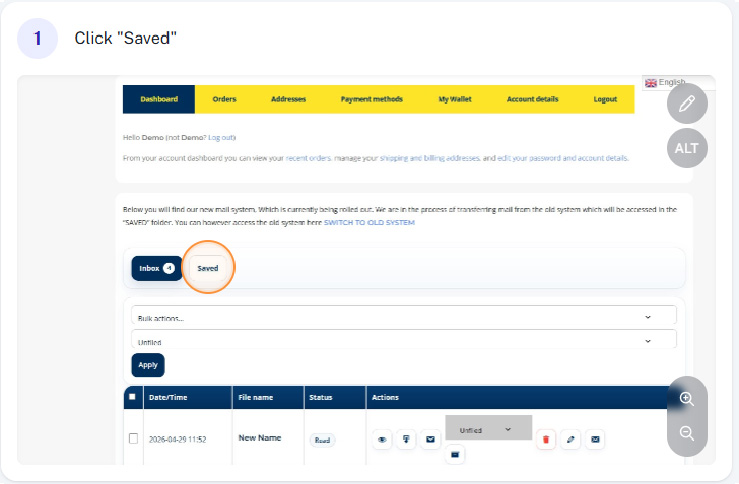Click the download icon in New Name row
Screen dimensions: 739x484
click(x=406, y=439)
